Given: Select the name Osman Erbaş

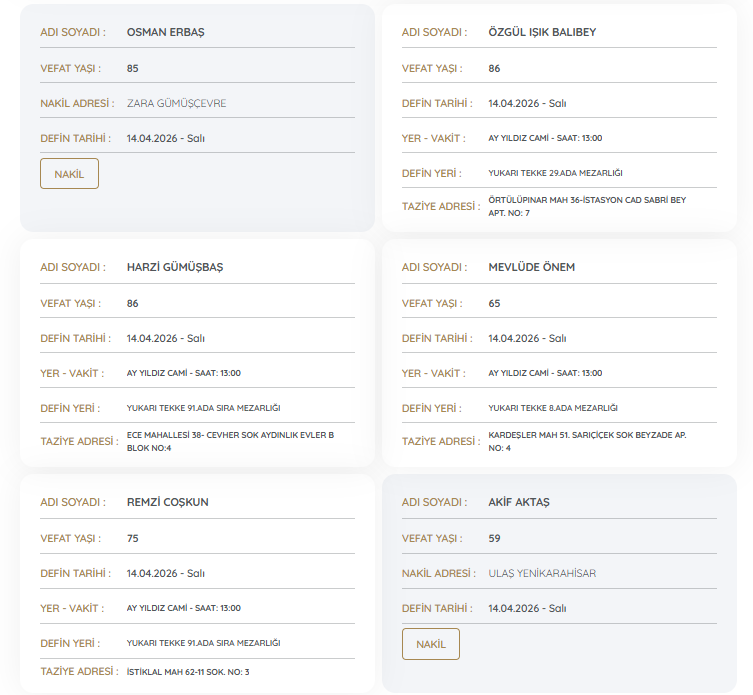Looking at the screenshot, I should click(x=165, y=32).
